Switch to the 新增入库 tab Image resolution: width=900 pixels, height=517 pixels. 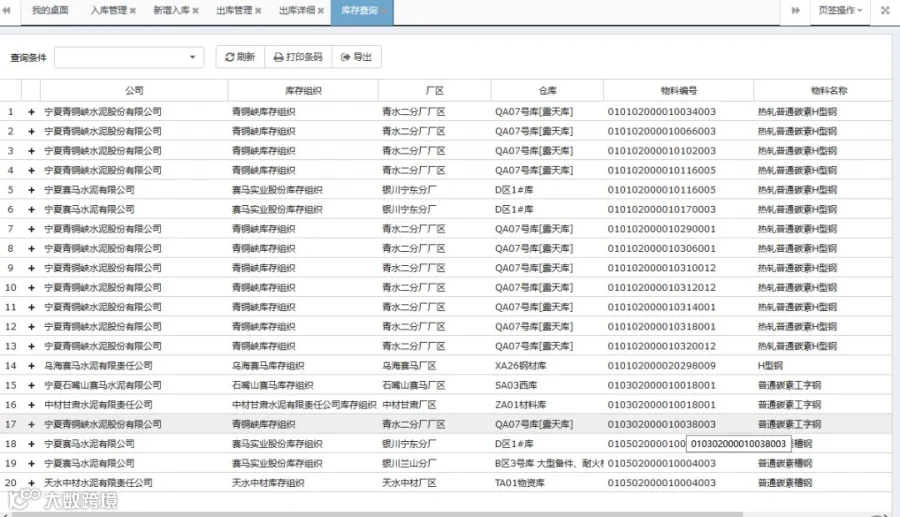(171, 10)
